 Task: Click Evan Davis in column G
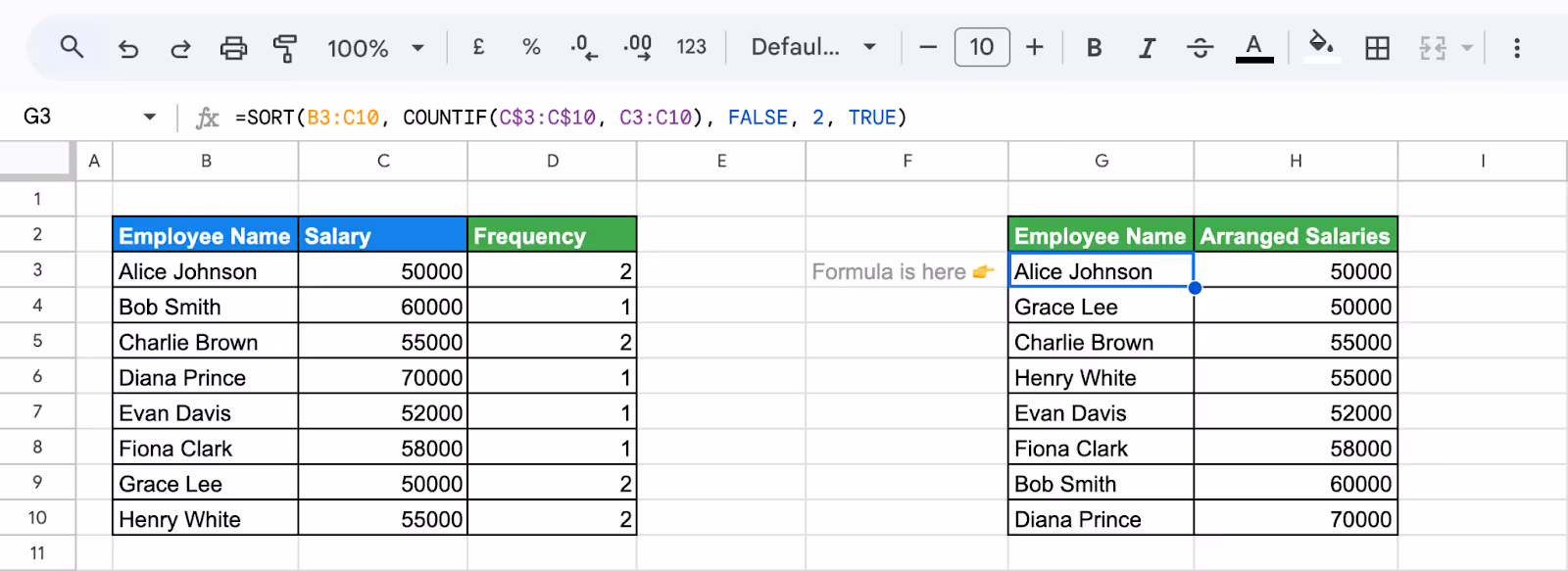click(x=1102, y=412)
